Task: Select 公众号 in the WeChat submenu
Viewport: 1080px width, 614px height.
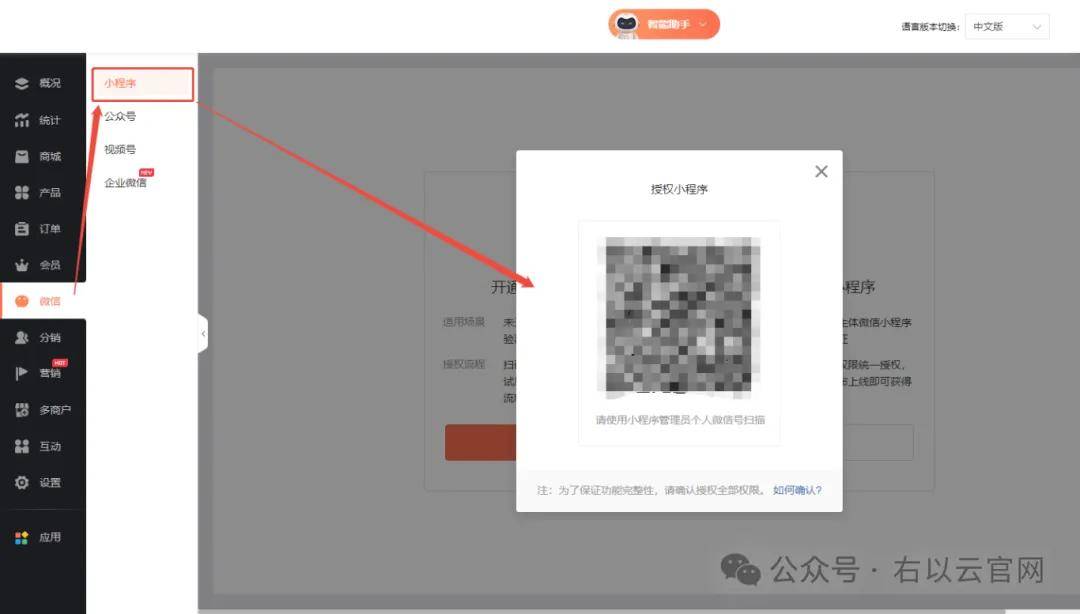Action: coord(120,116)
